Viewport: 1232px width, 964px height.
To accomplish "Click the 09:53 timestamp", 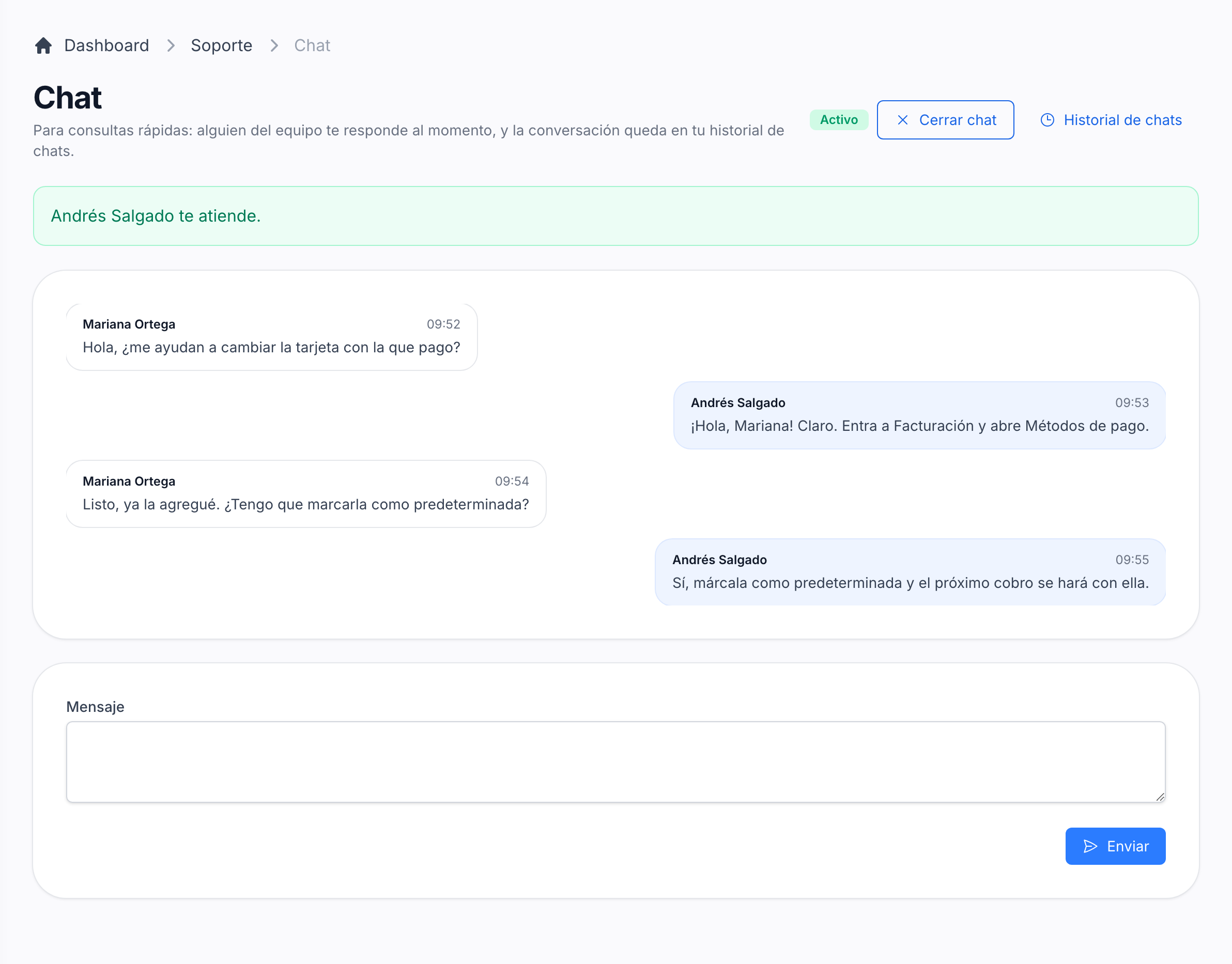I will [1132, 402].
